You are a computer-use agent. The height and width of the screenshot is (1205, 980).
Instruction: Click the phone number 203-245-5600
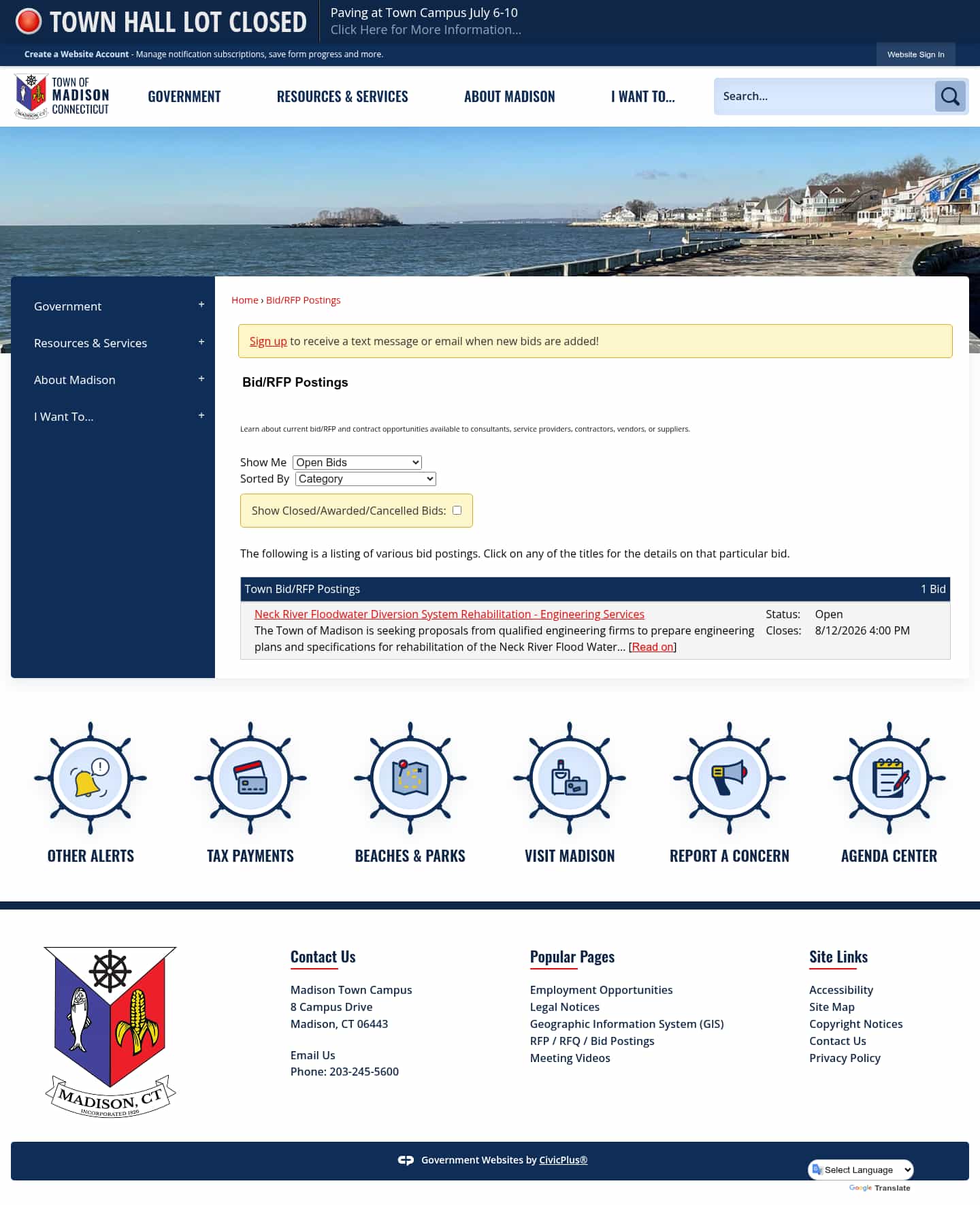[364, 1072]
